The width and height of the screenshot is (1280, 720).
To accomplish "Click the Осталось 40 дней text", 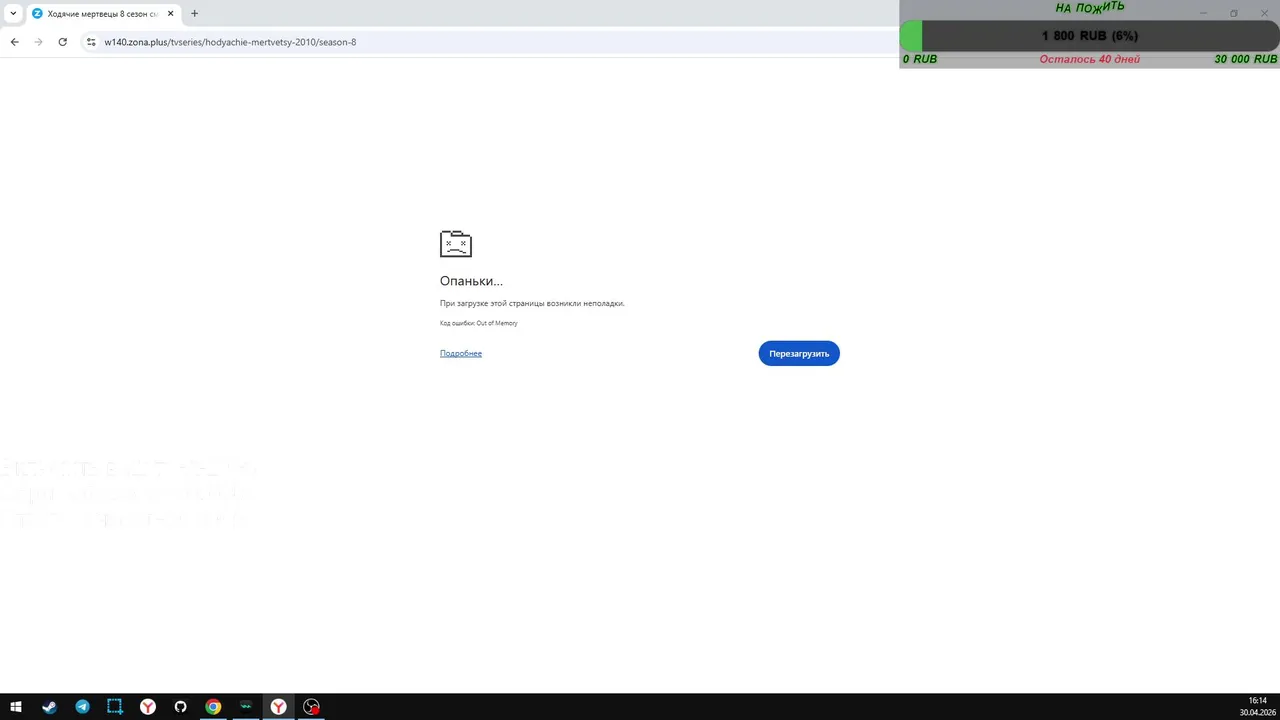I will point(1089,59).
